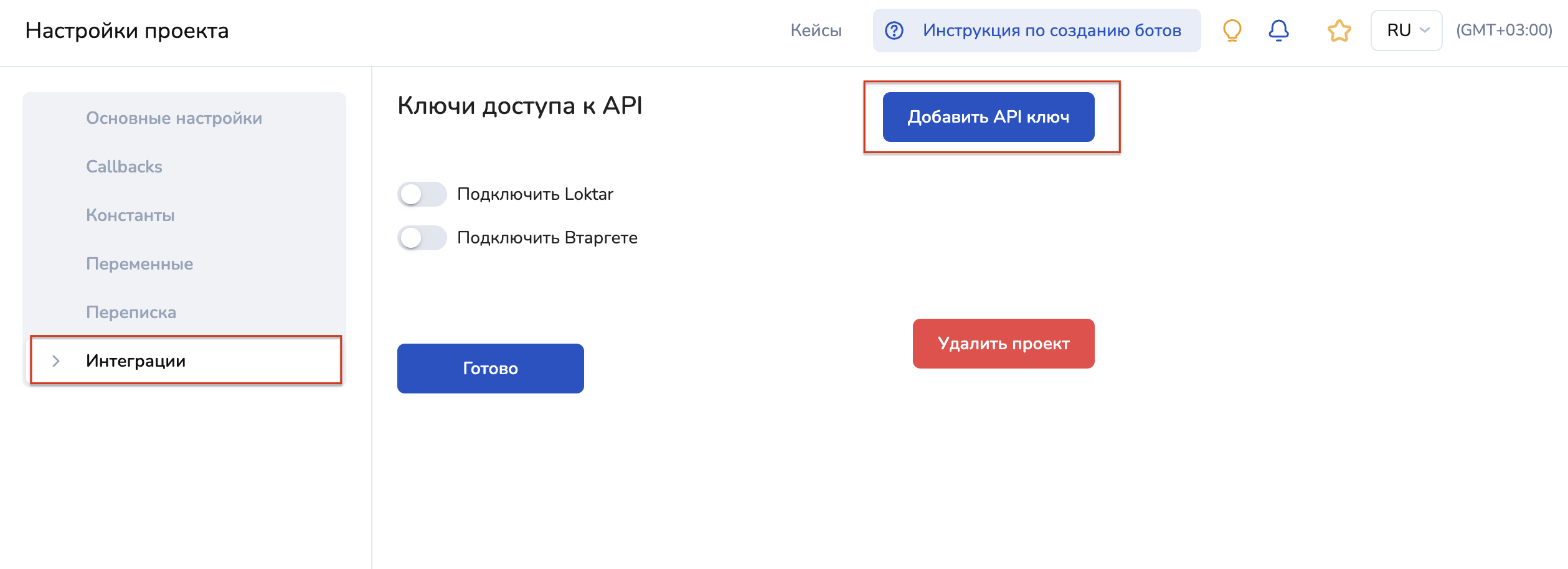Open Инструкция по созданию ботов link
Viewport: 1568px width, 569px height.
(1051, 31)
